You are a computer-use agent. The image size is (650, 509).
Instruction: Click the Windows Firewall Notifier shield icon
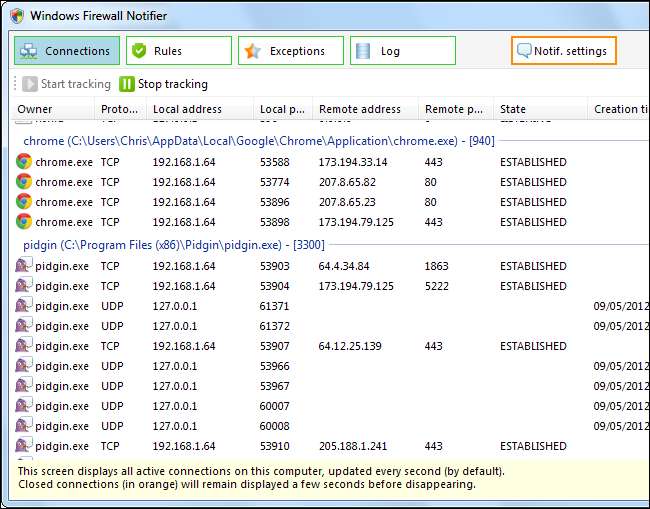click(x=16, y=16)
